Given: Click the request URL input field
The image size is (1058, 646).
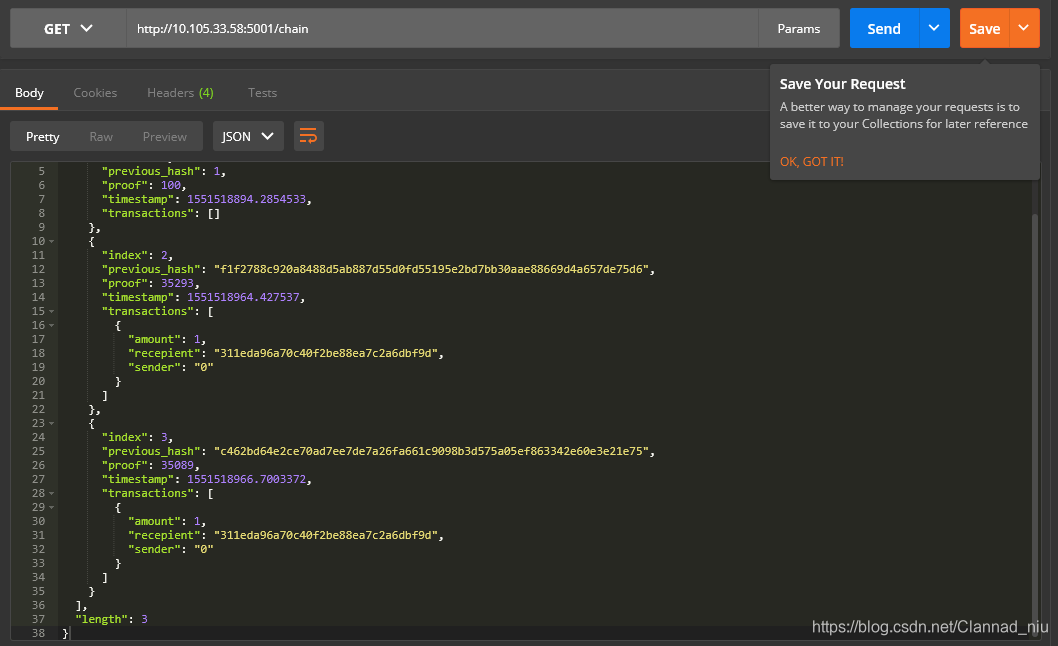Looking at the screenshot, I should (443, 28).
